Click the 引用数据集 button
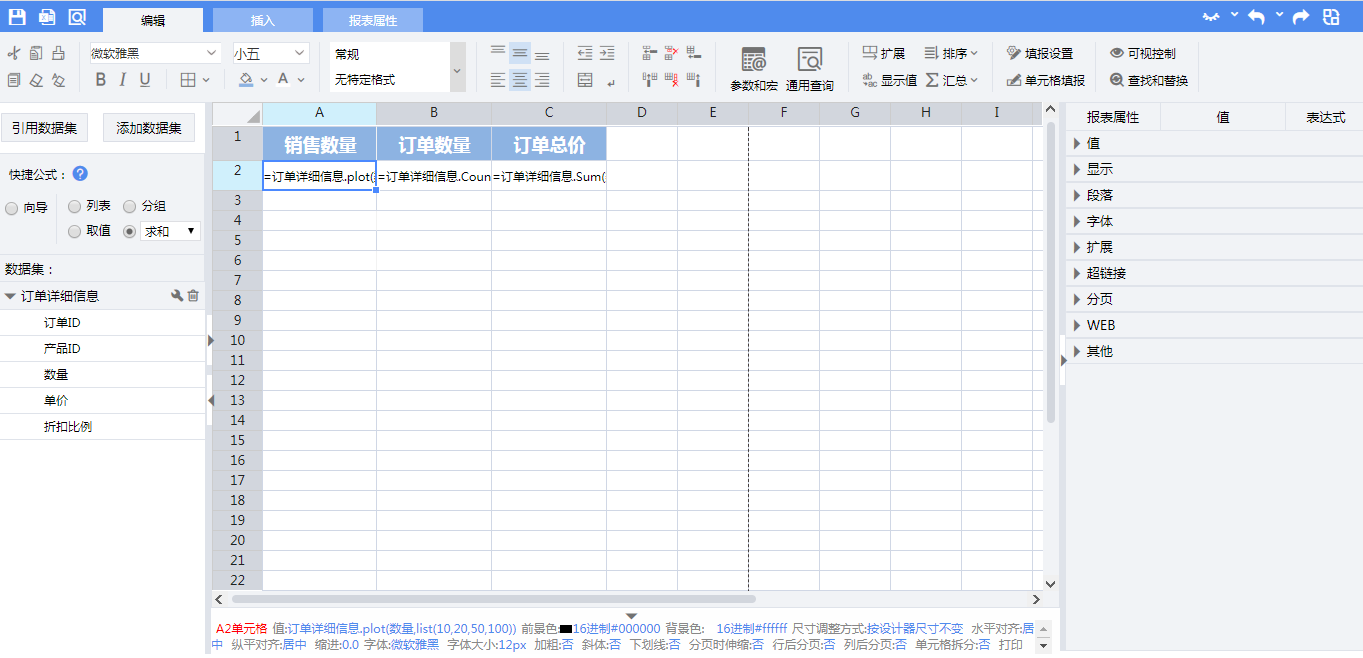1363x658 pixels. click(44, 128)
